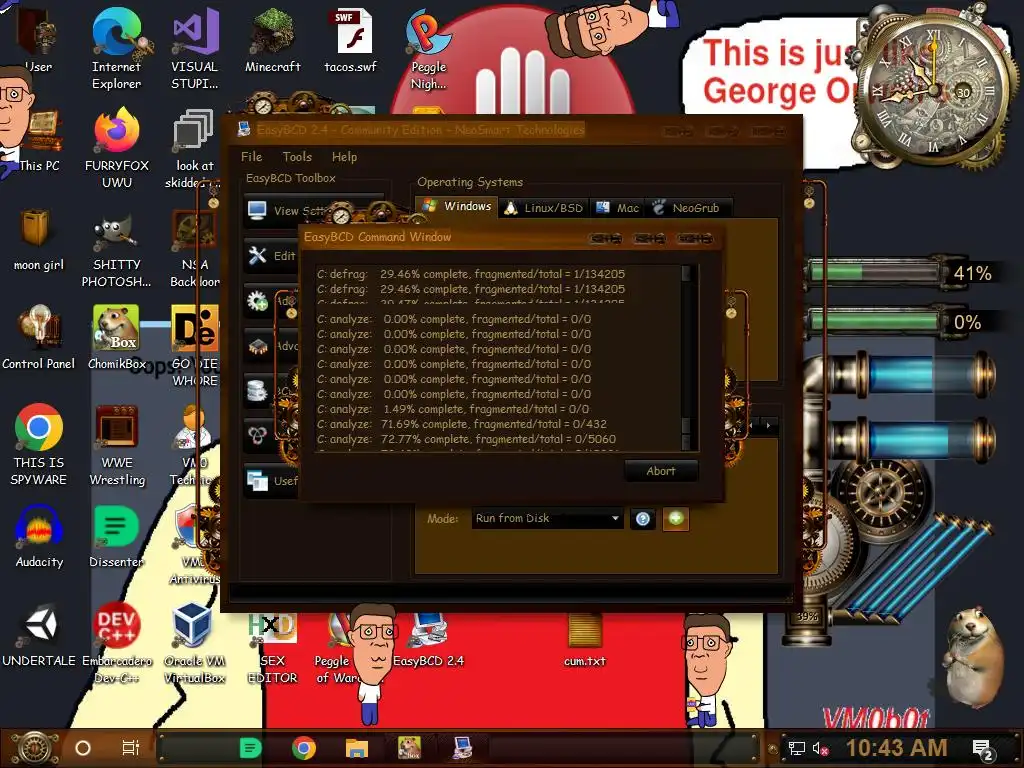Open the ChomikBox desktop icon
This screenshot has width=1024, height=768.
point(116,338)
